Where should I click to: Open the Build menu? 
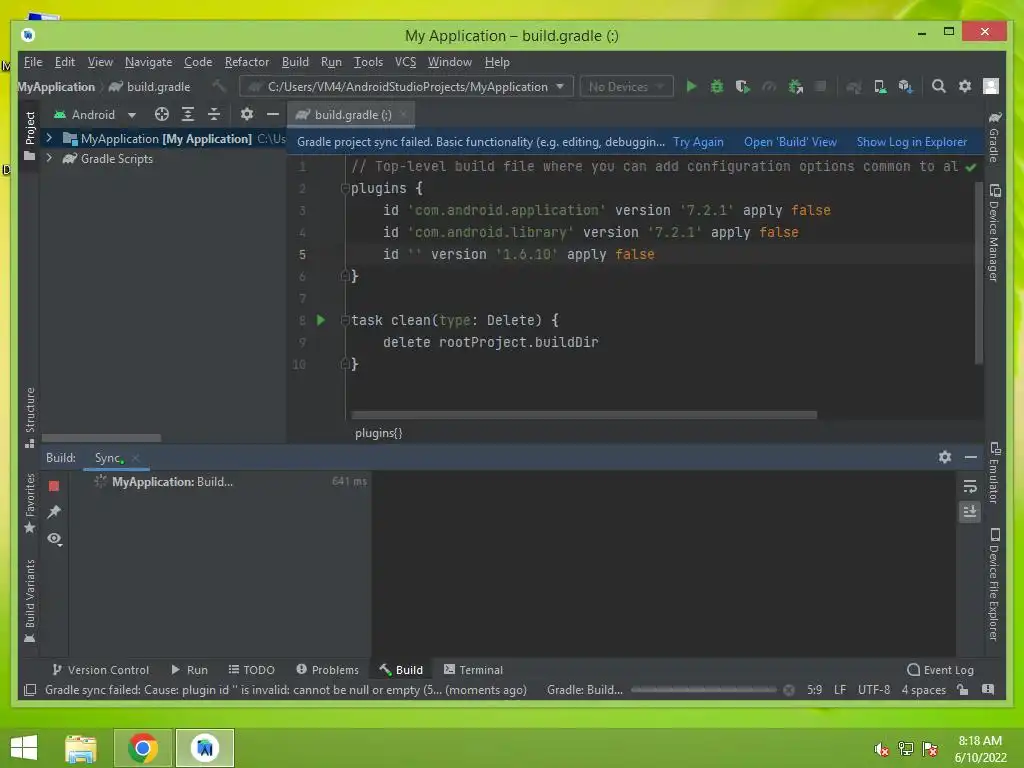point(295,62)
